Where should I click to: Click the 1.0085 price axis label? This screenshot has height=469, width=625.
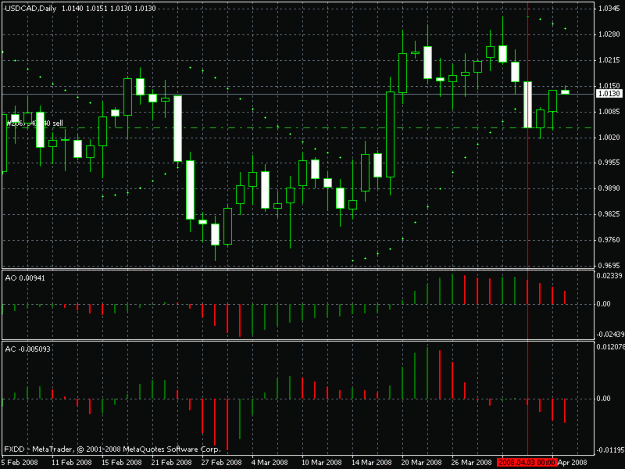pos(609,112)
